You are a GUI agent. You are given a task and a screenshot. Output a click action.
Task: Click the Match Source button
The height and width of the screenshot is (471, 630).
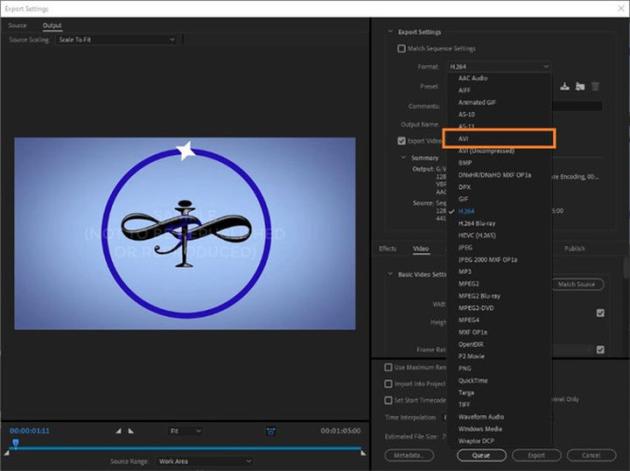click(577, 284)
